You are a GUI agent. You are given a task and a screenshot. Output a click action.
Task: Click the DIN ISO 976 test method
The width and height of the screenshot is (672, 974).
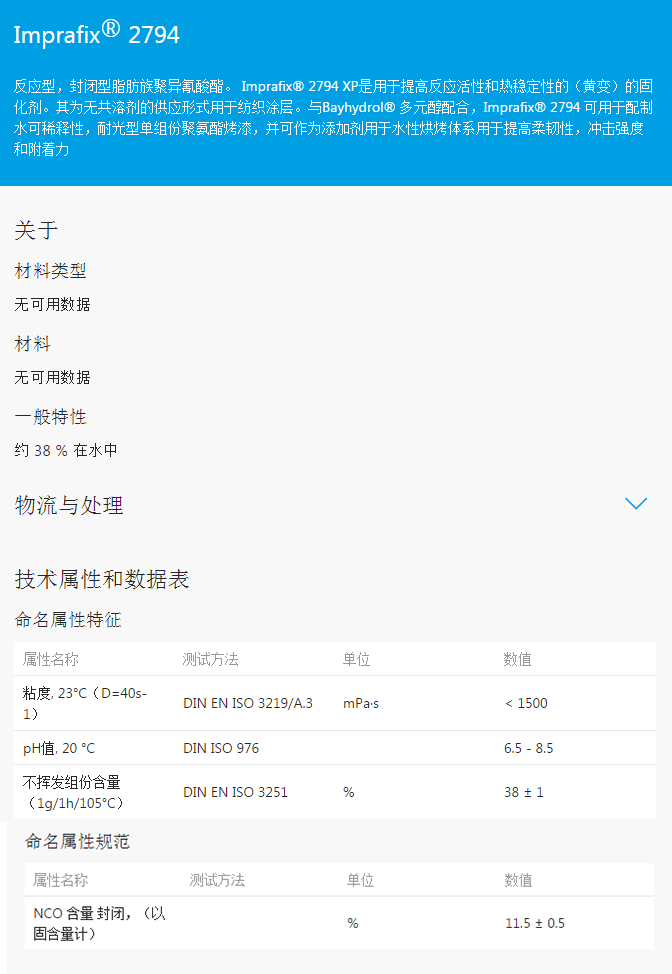pos(221,748)
